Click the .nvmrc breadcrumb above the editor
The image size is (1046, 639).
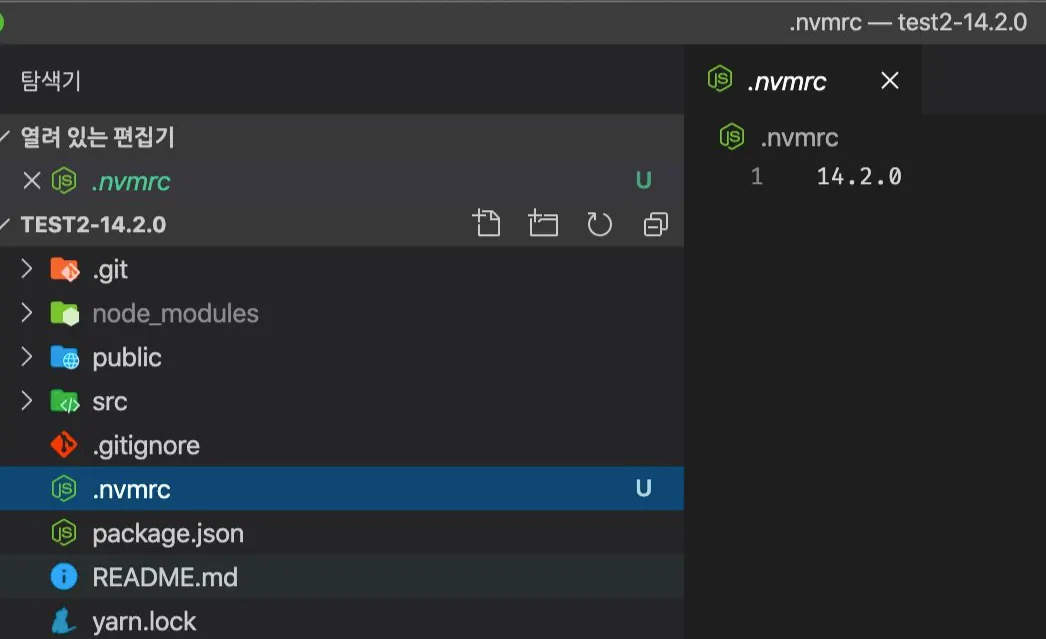pyautogui.click(x=798, y=138)
